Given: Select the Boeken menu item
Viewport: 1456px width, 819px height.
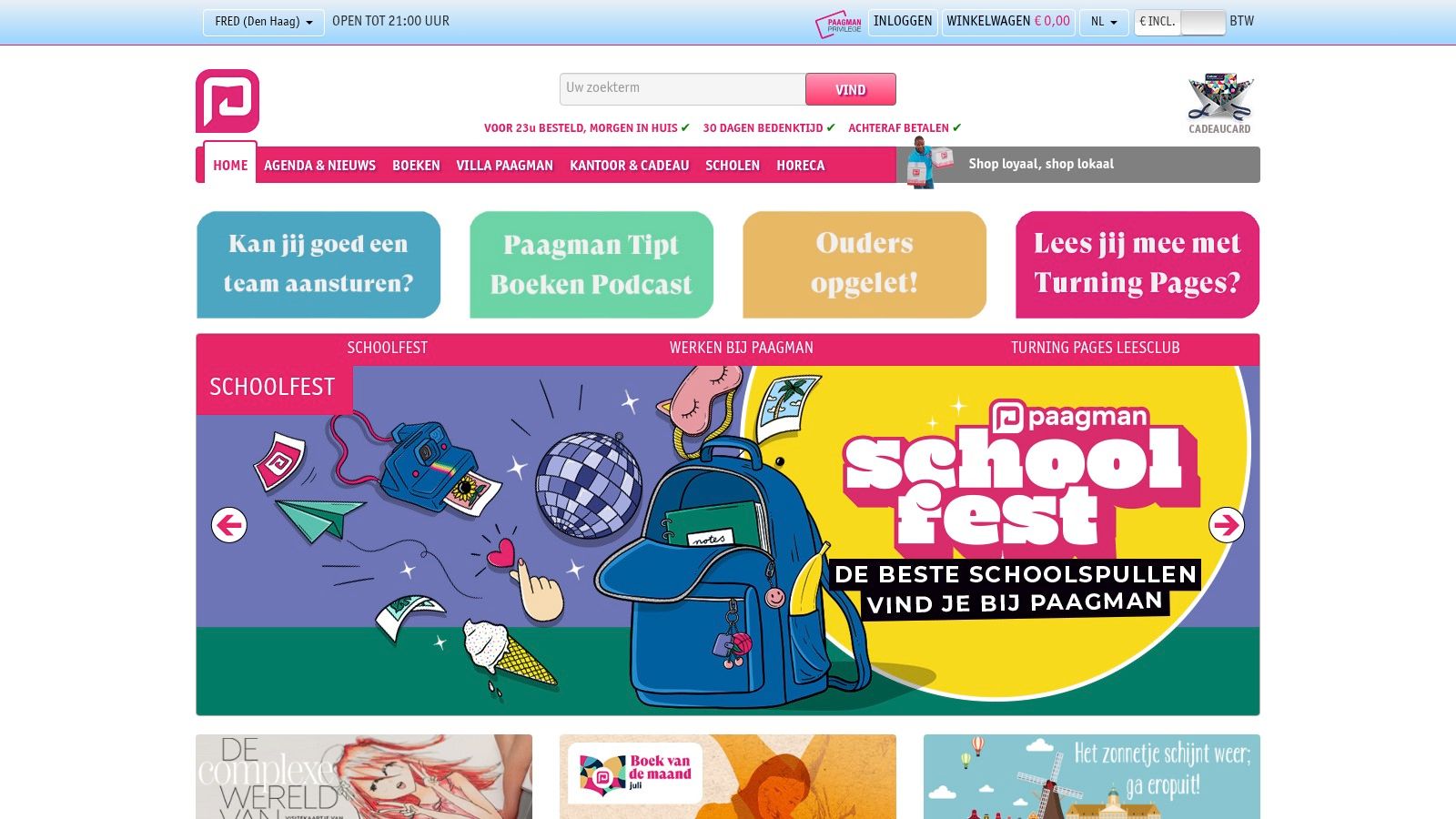Looking at the screenshot, I should pos(416,166).
